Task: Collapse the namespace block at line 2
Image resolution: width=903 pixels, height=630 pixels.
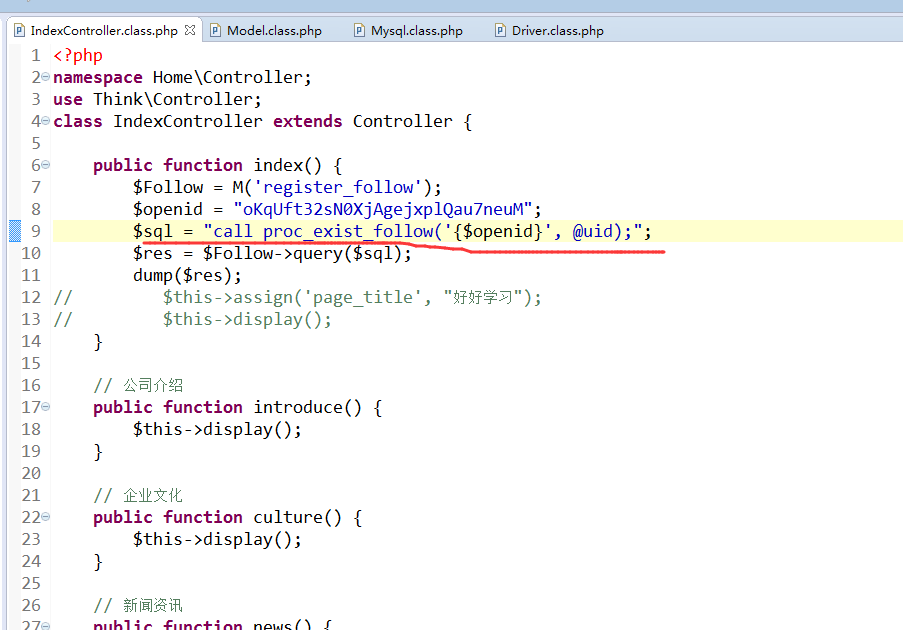Action: [46, 78]
